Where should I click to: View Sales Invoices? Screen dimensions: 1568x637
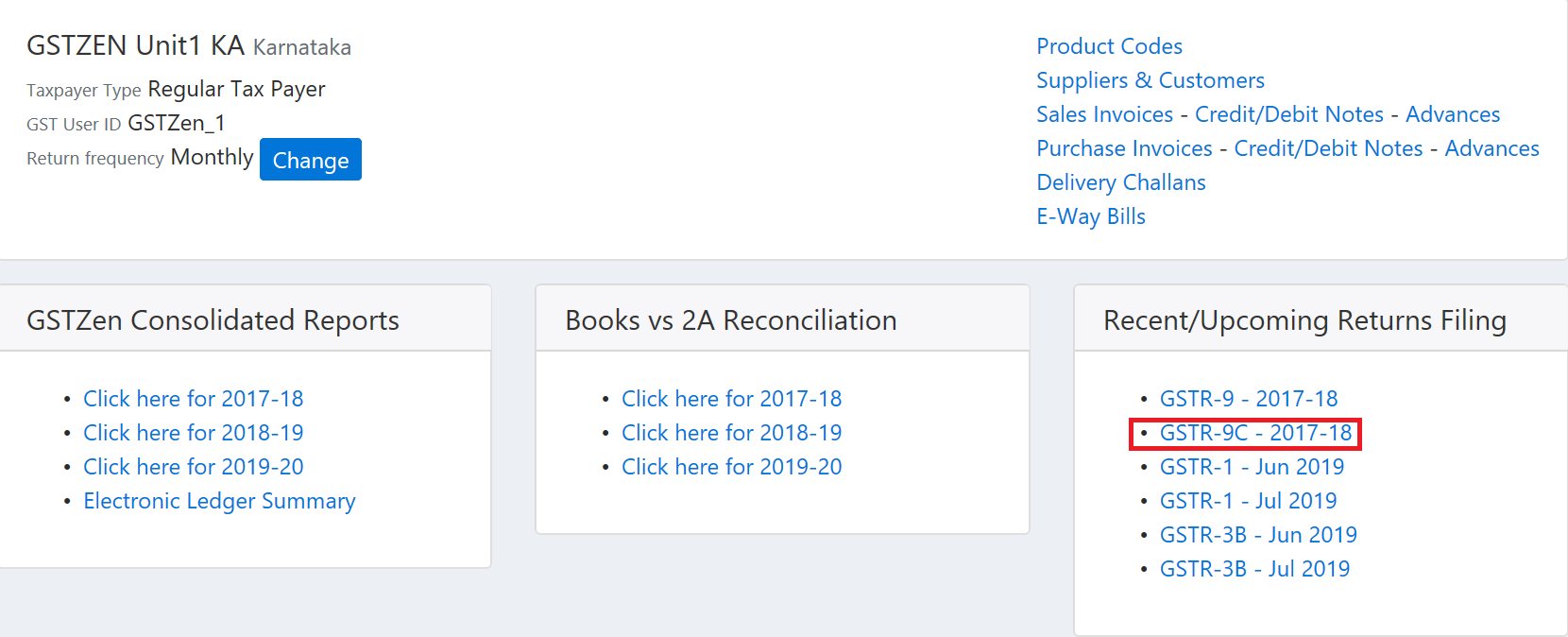click(1104, 114)
